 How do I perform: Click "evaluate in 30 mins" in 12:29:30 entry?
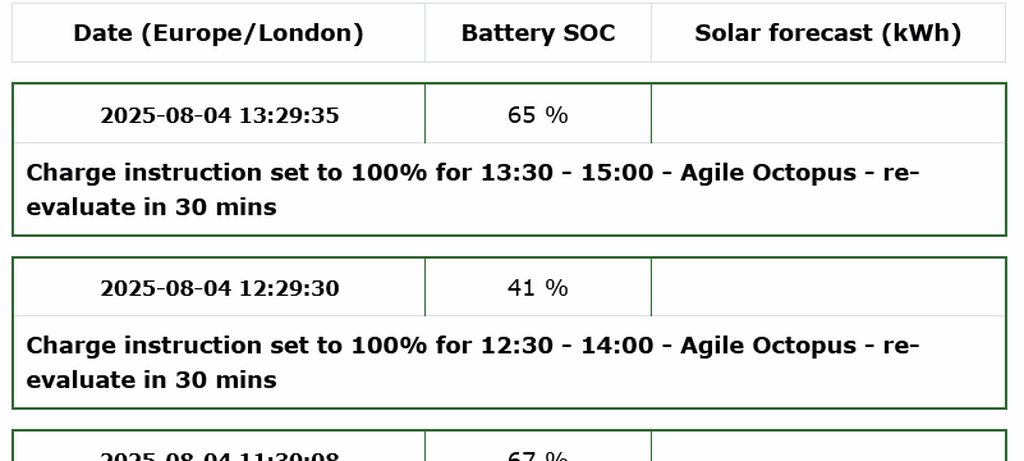click(151, 381)
